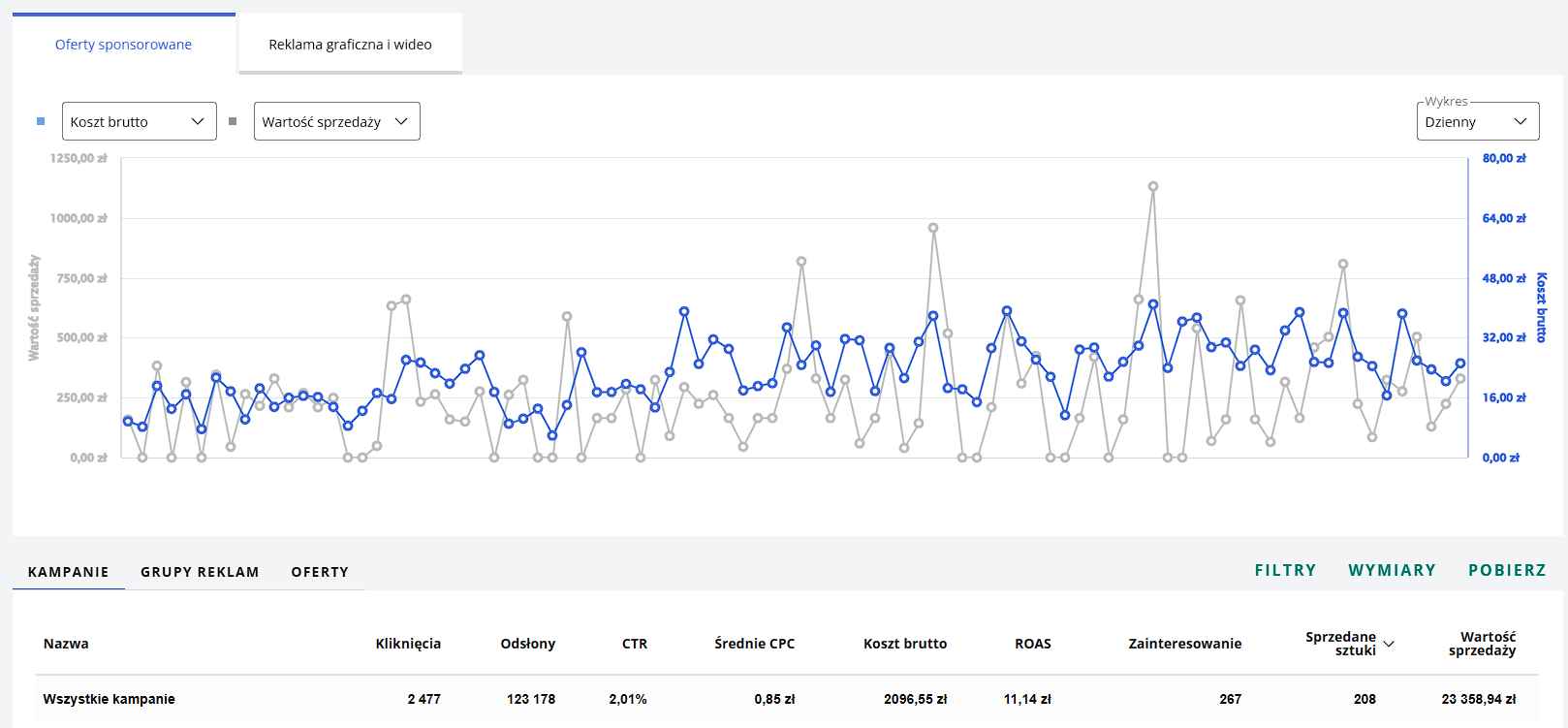This screenshot has height=728, width=1568.
Task: Sort table by Kliknięcia column
Action: click(408, 644)
